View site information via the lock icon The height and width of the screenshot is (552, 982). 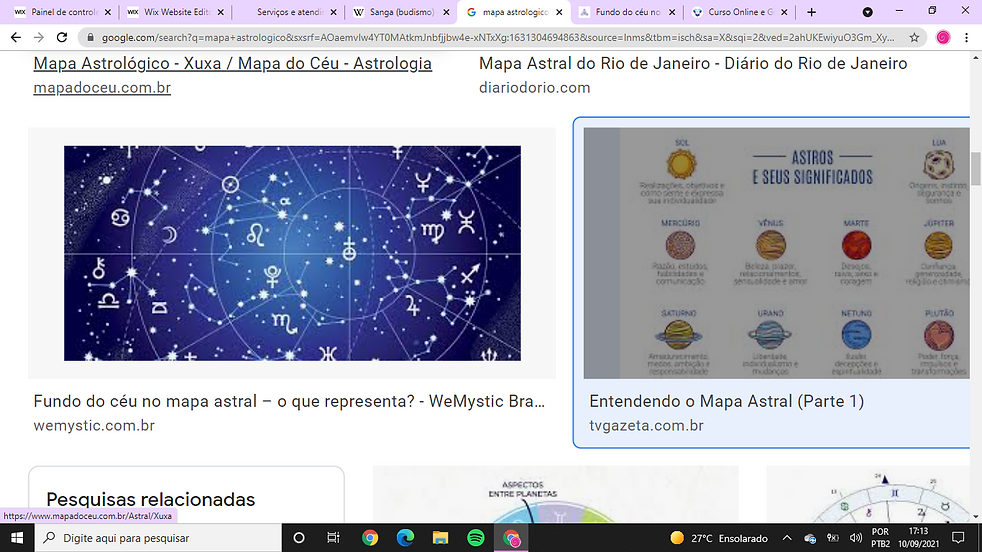[x=90, y=38]
